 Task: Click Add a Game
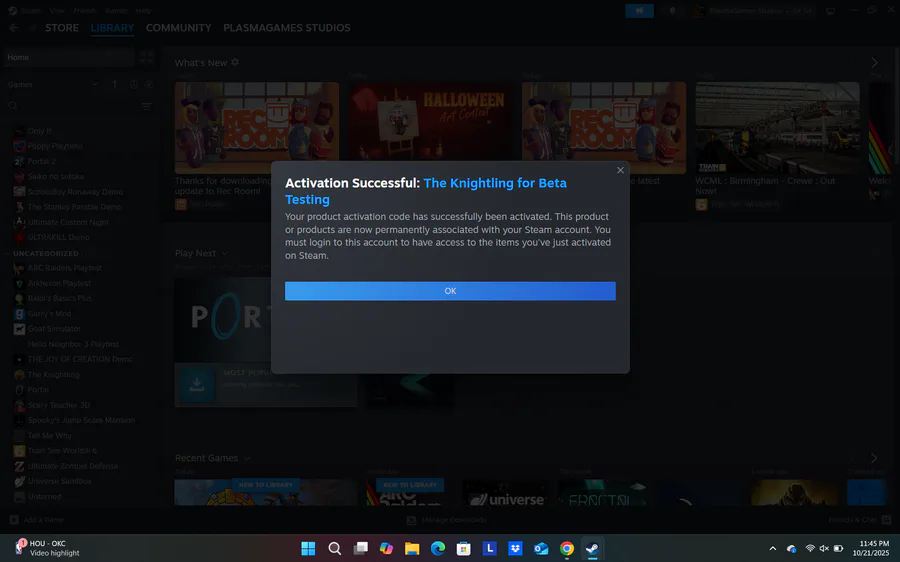37,520
